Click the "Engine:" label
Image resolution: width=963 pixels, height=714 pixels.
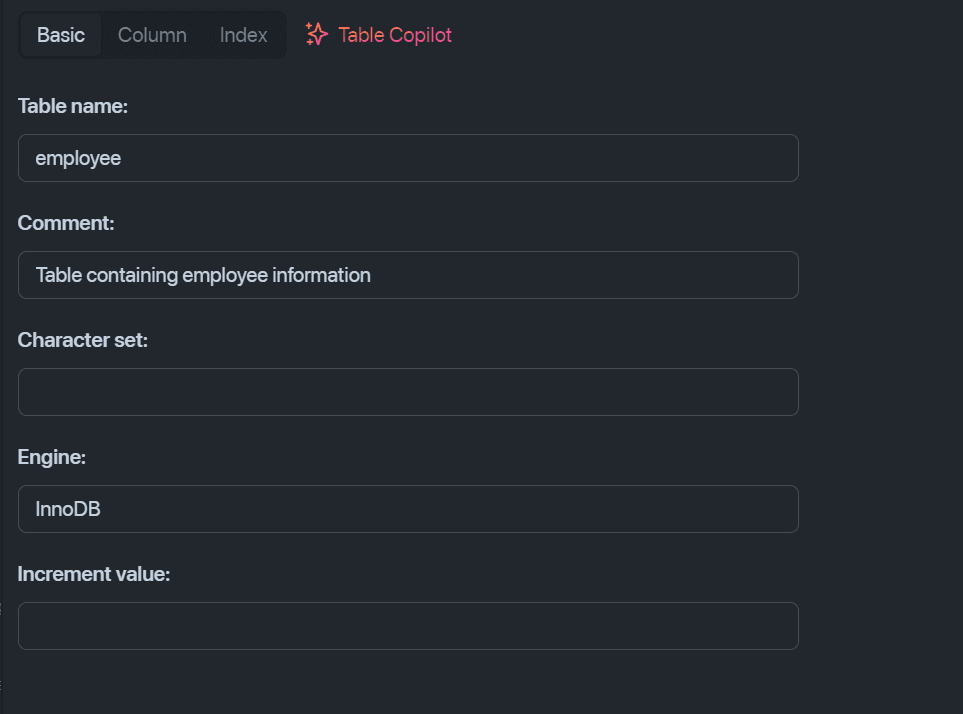[x=52, y=457]
